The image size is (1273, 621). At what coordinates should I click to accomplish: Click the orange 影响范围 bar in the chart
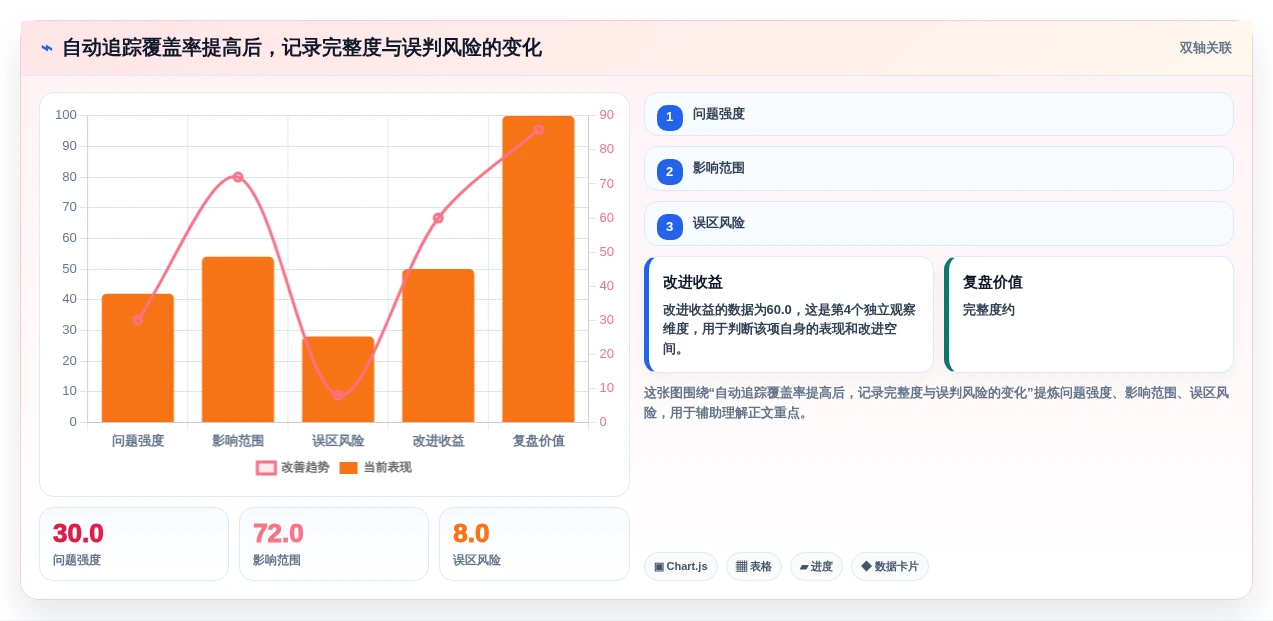point(238,340)
